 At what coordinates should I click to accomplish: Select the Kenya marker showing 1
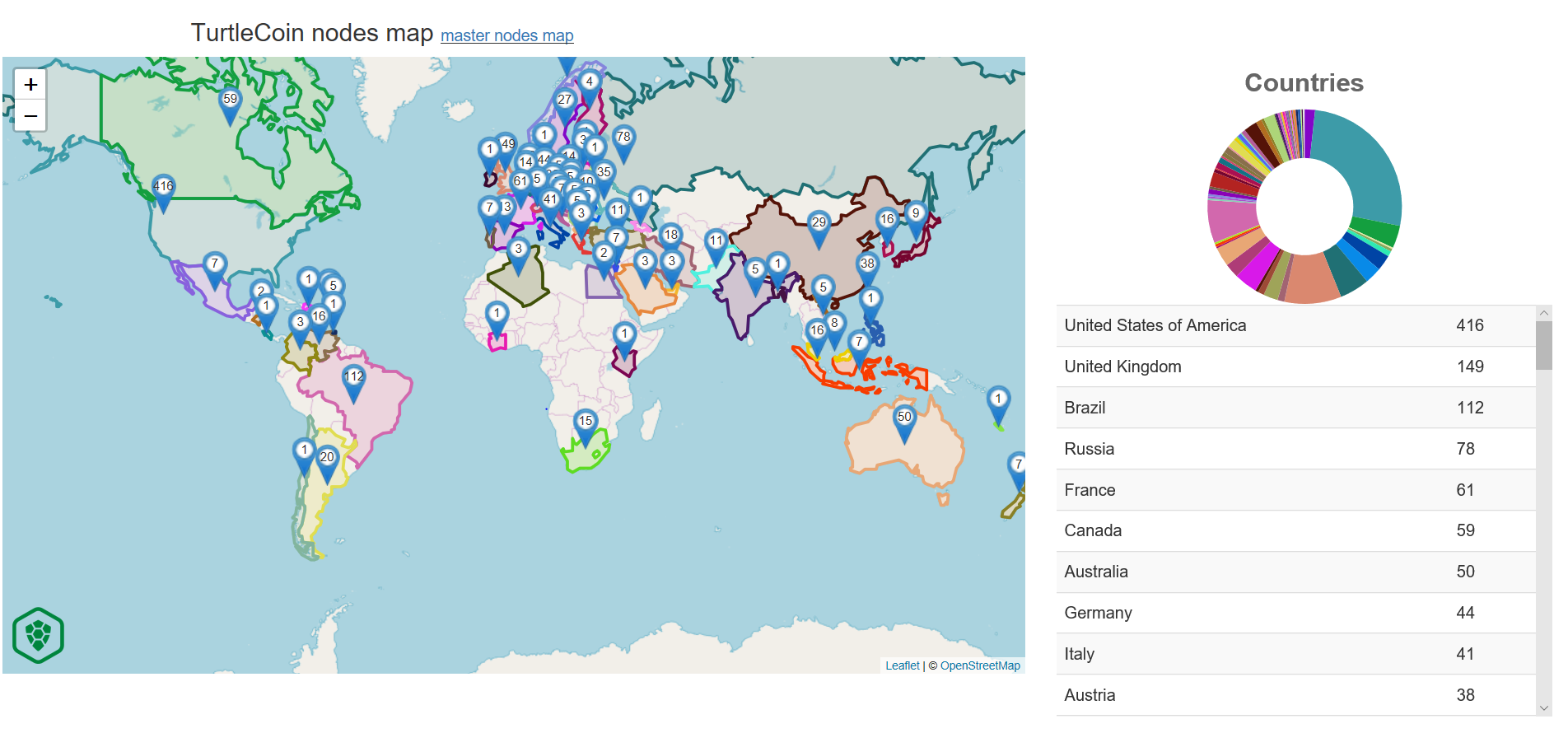tap(624, 340)
